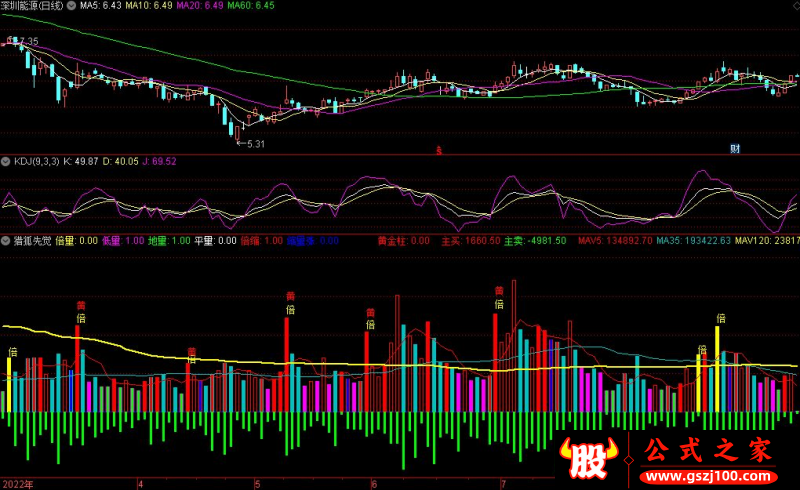The image size is (800, 490).
Task: Click the red S marker under the candlesticks
Action: (439, 151)
